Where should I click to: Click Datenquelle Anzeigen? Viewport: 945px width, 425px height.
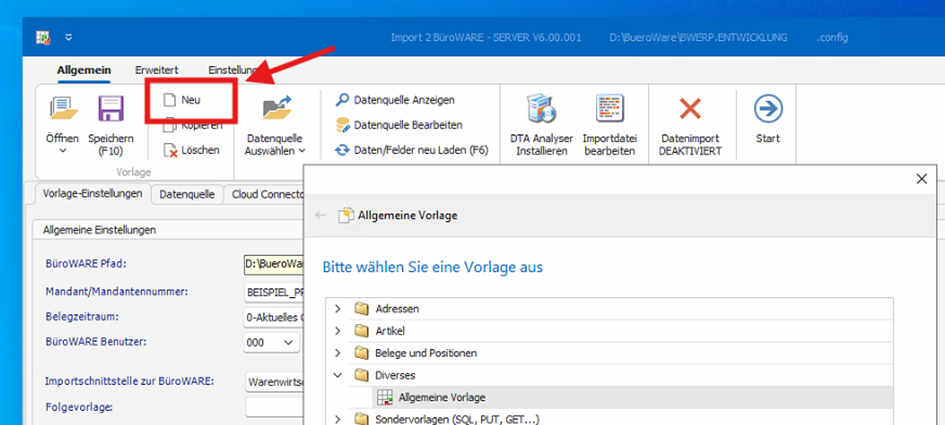(x=395, y=99)
